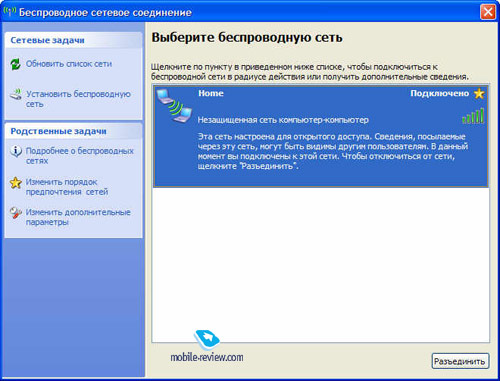This screenshot has width=500, height=381.
Task: Click 'Незащищенная сеть компьютер-компьютер' text
Action: point(283,120)
